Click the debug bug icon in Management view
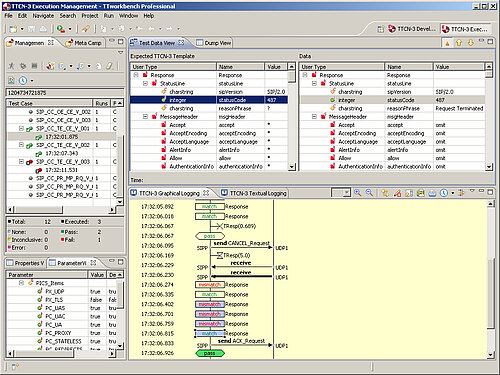This screenshot has height=375, width=500. pos(23,66)
